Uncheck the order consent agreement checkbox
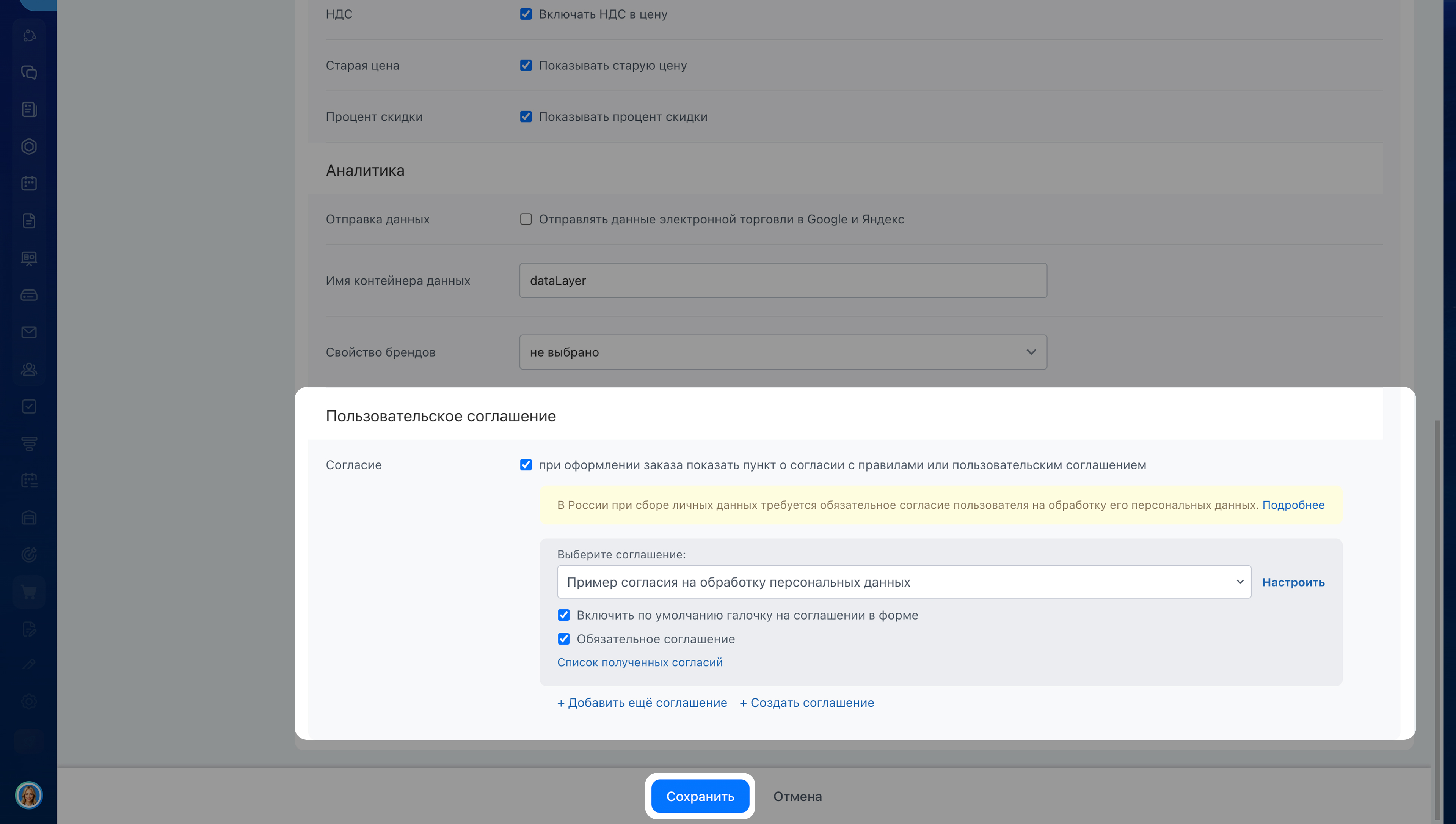This screenshot has width=1456, height=824. (x=526, y=465)
